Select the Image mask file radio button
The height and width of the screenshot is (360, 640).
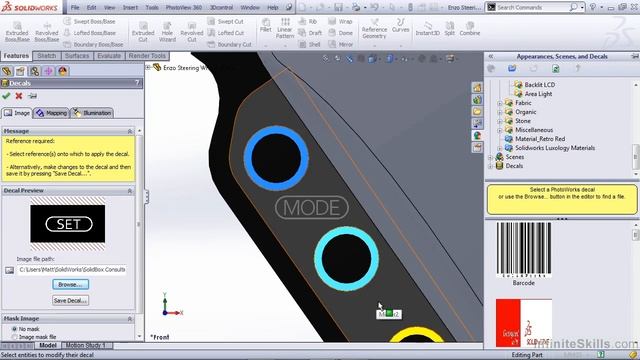tap(15, 337)
